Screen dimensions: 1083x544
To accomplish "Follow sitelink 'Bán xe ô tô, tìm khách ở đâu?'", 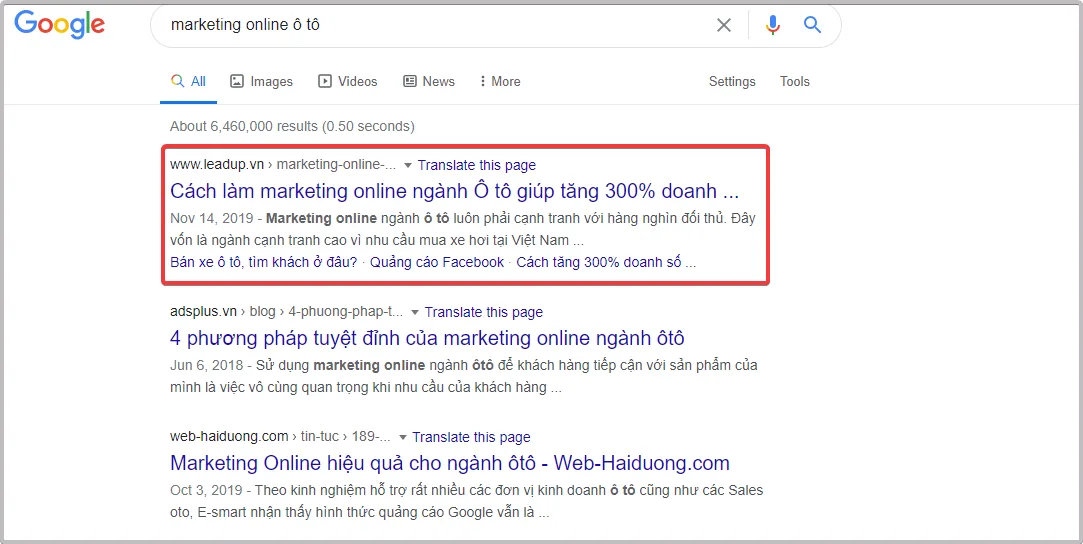I will click(264, 262).
